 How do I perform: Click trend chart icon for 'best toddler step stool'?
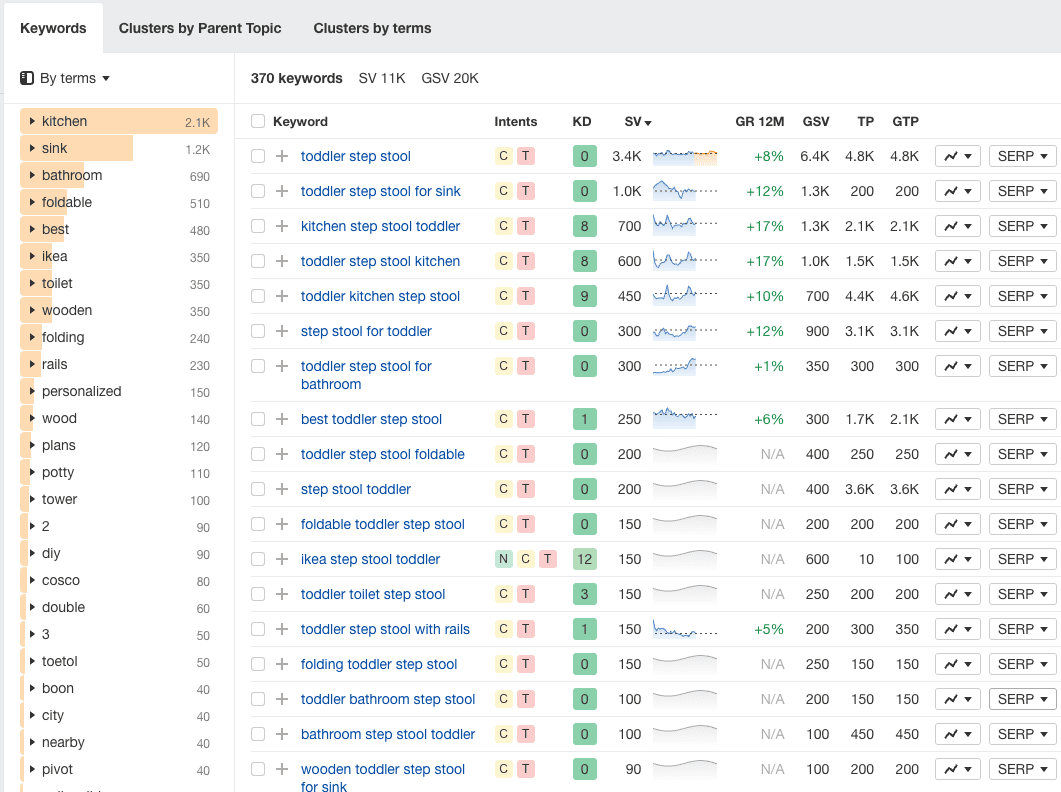957,419
